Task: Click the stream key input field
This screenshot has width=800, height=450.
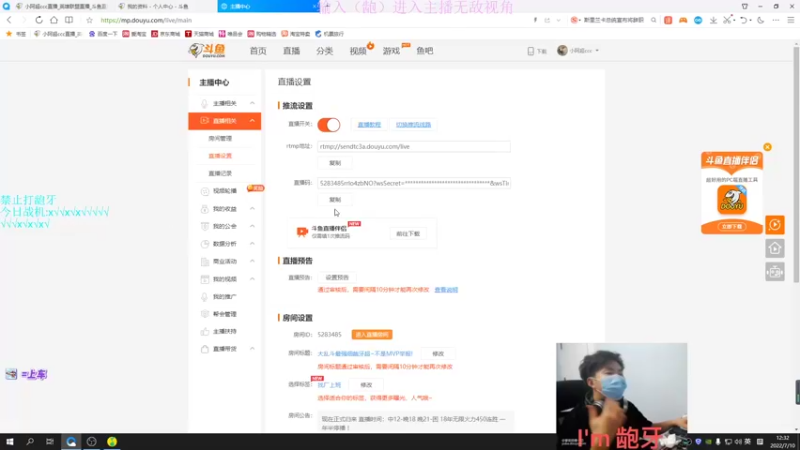Action: click(x=414, y=183)
